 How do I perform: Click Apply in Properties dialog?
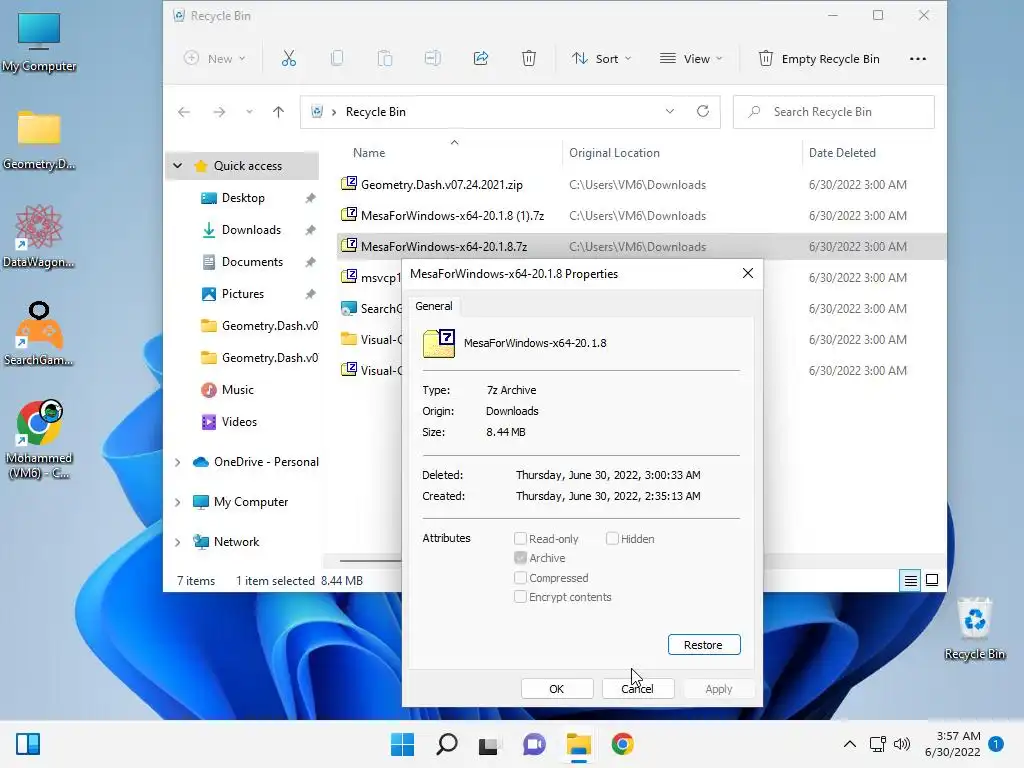pos(719,689)
